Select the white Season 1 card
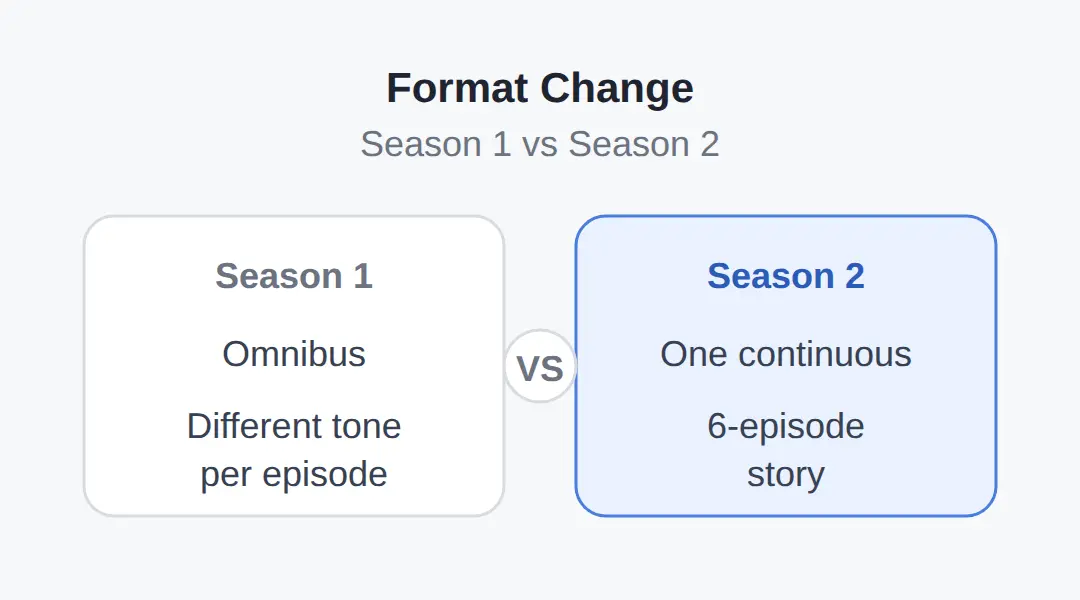 294,366
